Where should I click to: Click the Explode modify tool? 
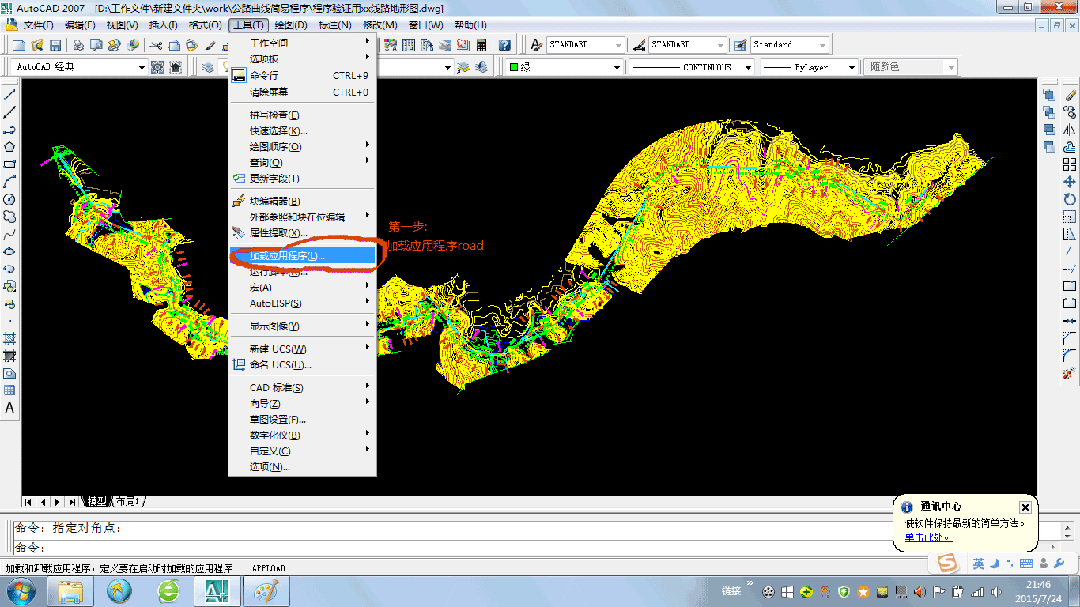click(1070, 373)
